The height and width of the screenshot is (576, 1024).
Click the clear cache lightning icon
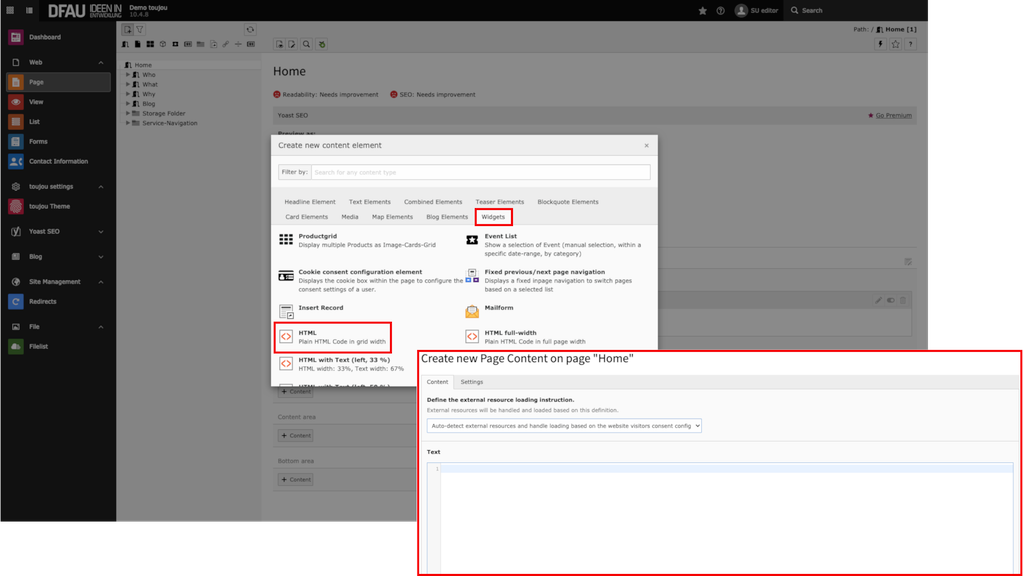click(x=880, y=44)
